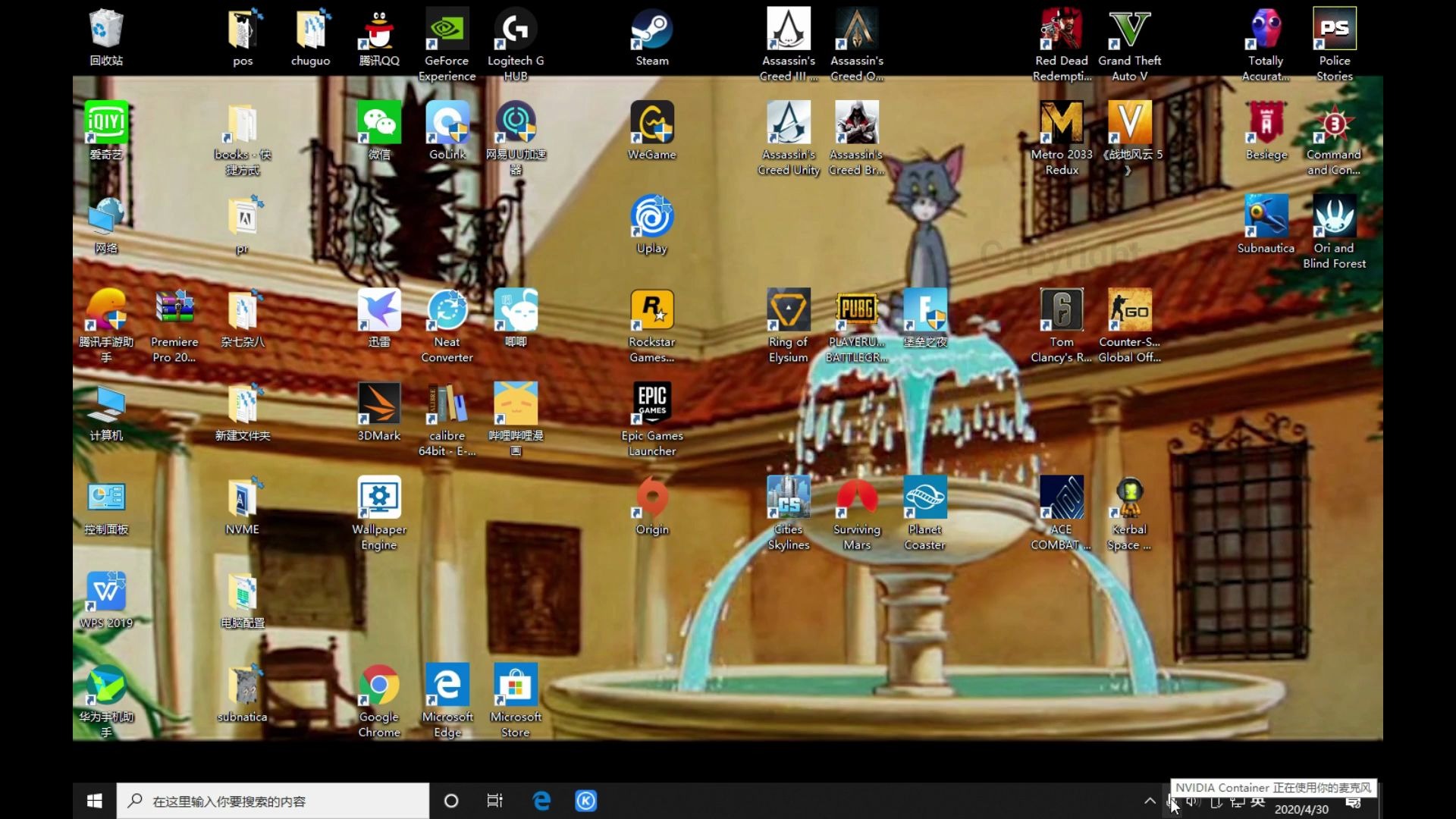Image resolution: width=1456 pixels, height=819 pixels.
Task: Select Kerbal Space Program icon
Action: pos(1130,513)
